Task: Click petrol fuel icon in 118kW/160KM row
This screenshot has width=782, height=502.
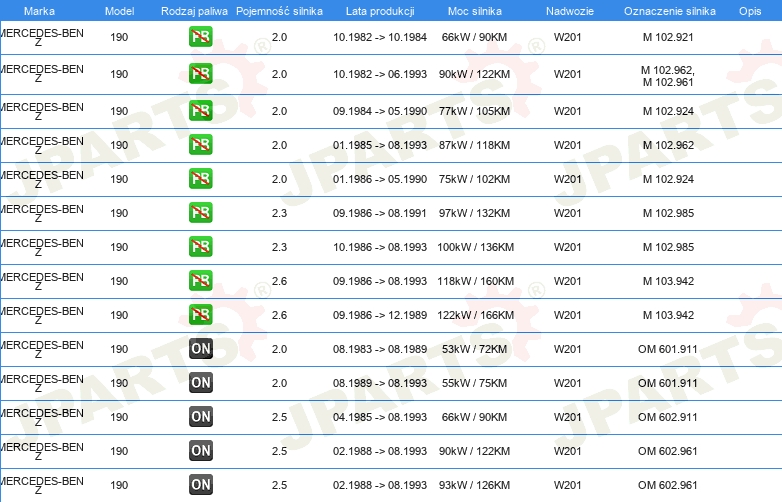Action: [x=200, y=281]
